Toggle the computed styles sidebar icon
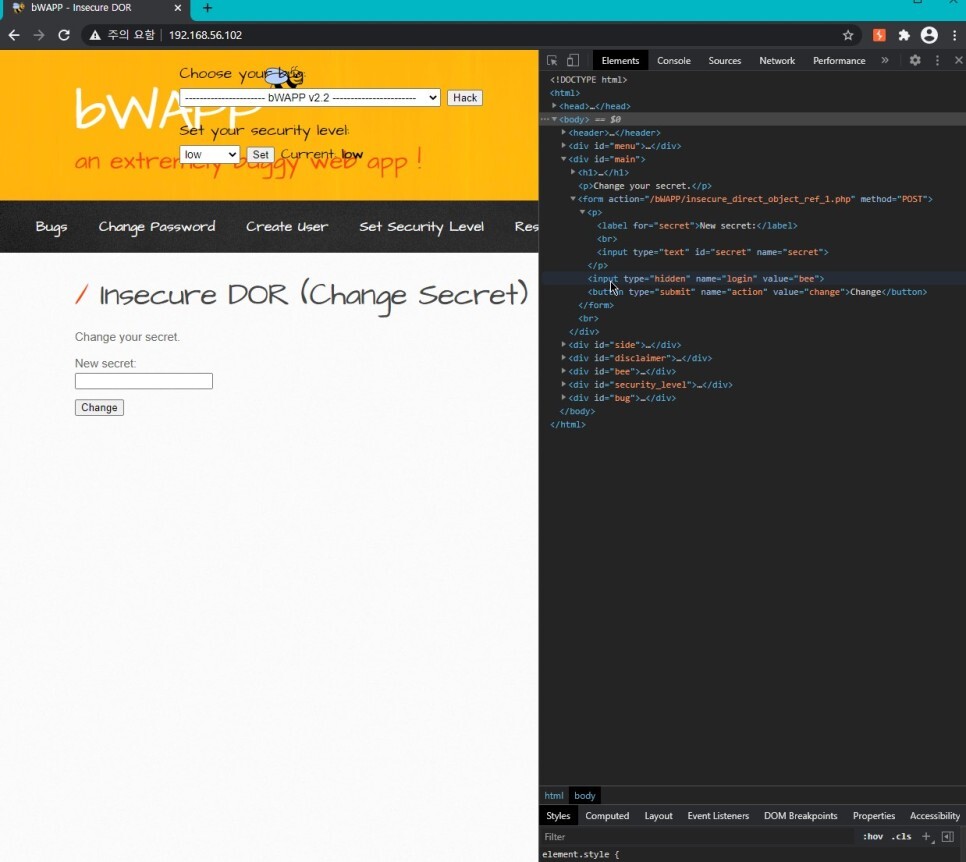 click(948, 836)
